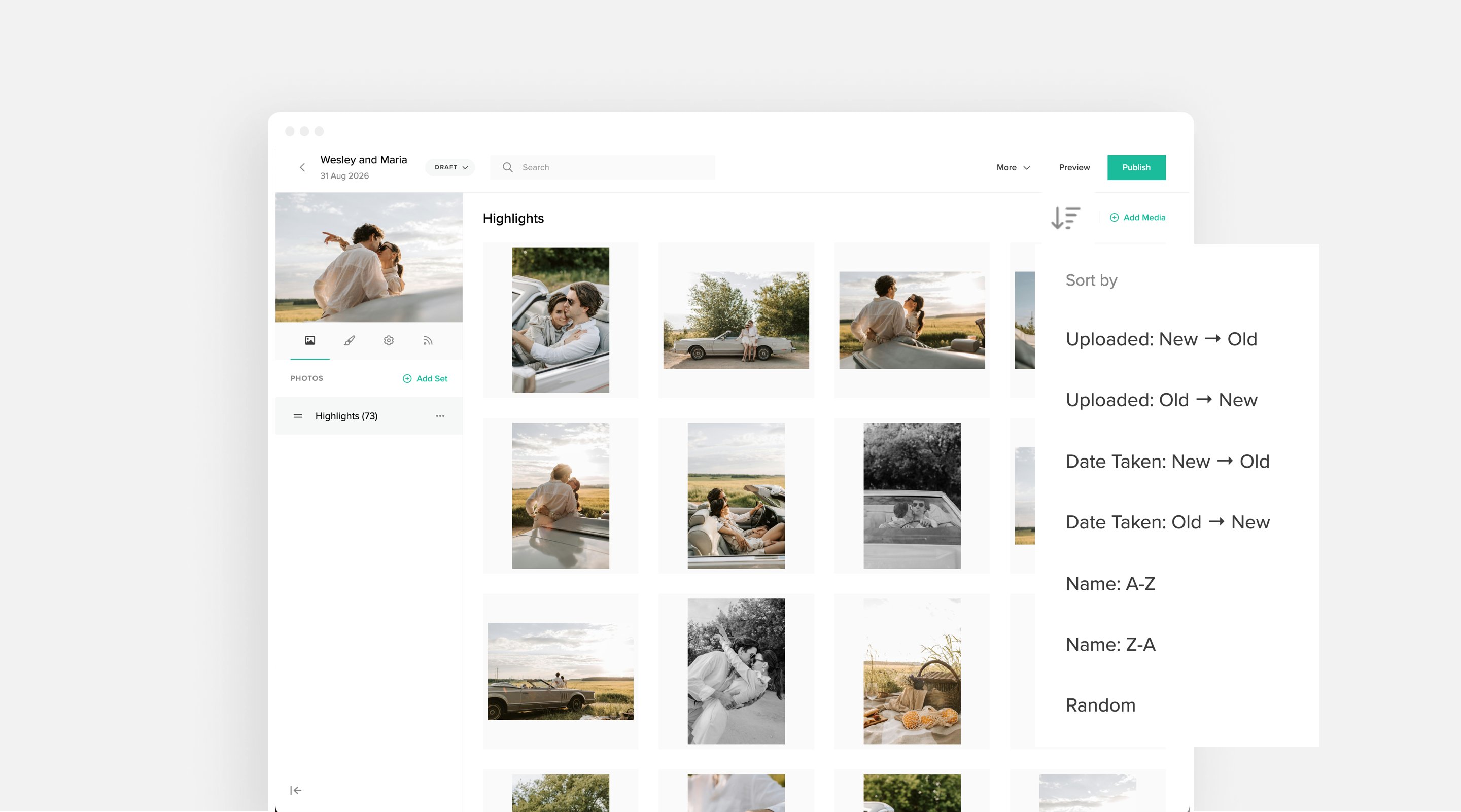
Task: Click the plus icon next to Add Media
Action: (x=1114, y=217)
